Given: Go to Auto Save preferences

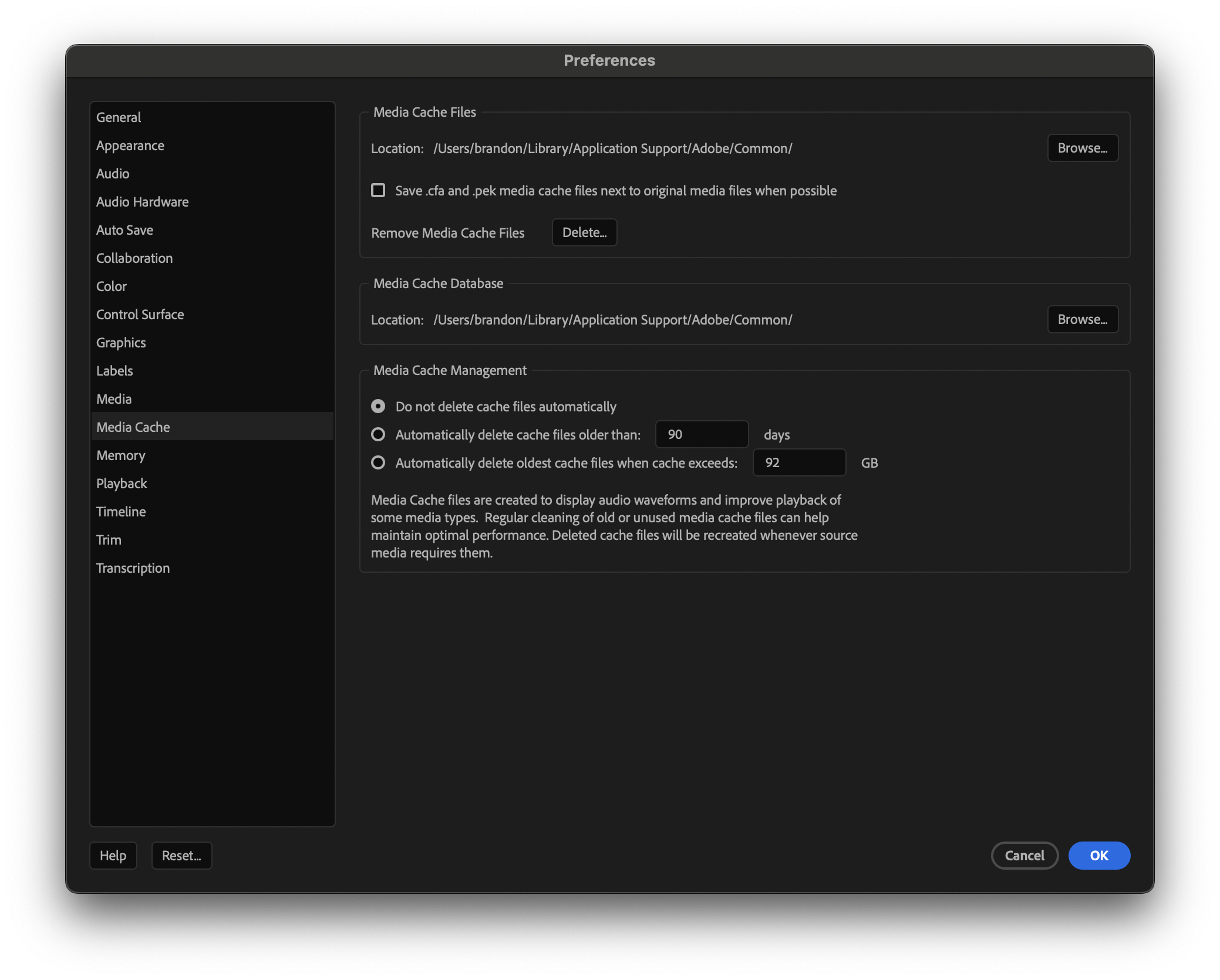Looking at the screenshot, I should [124, 230].
